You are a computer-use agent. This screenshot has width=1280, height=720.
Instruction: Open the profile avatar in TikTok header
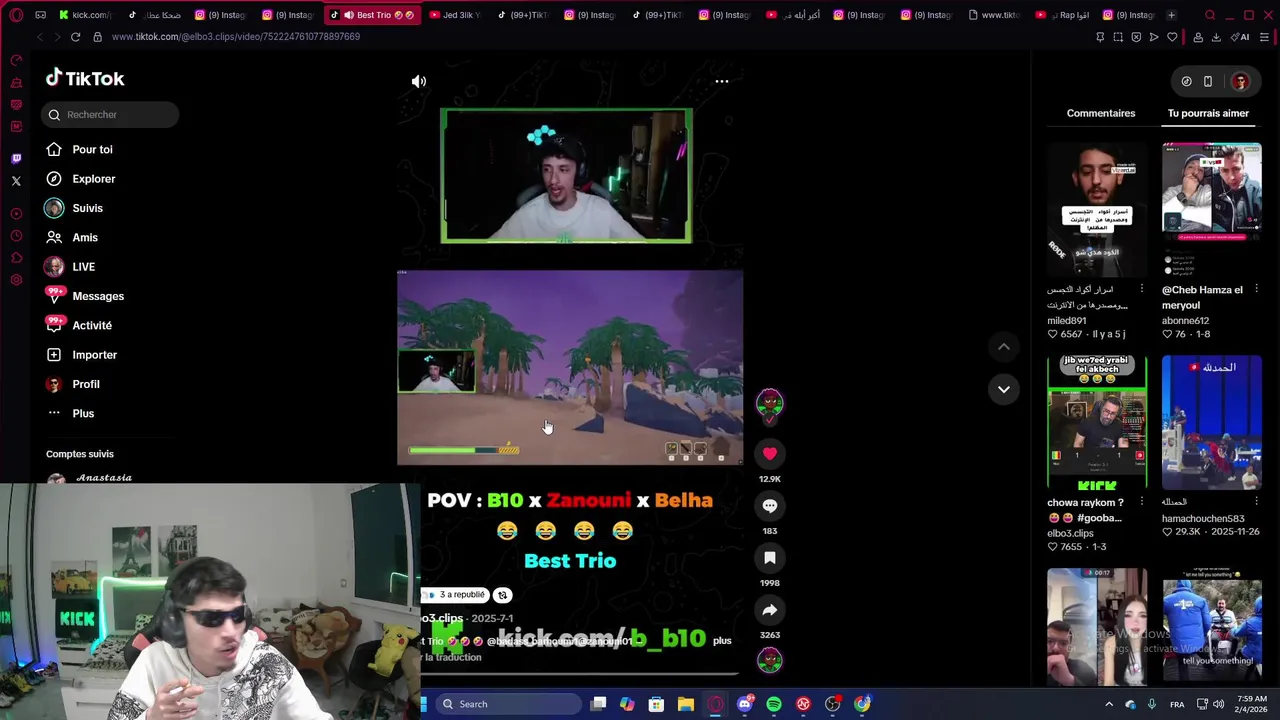(x=1240, y=81)
